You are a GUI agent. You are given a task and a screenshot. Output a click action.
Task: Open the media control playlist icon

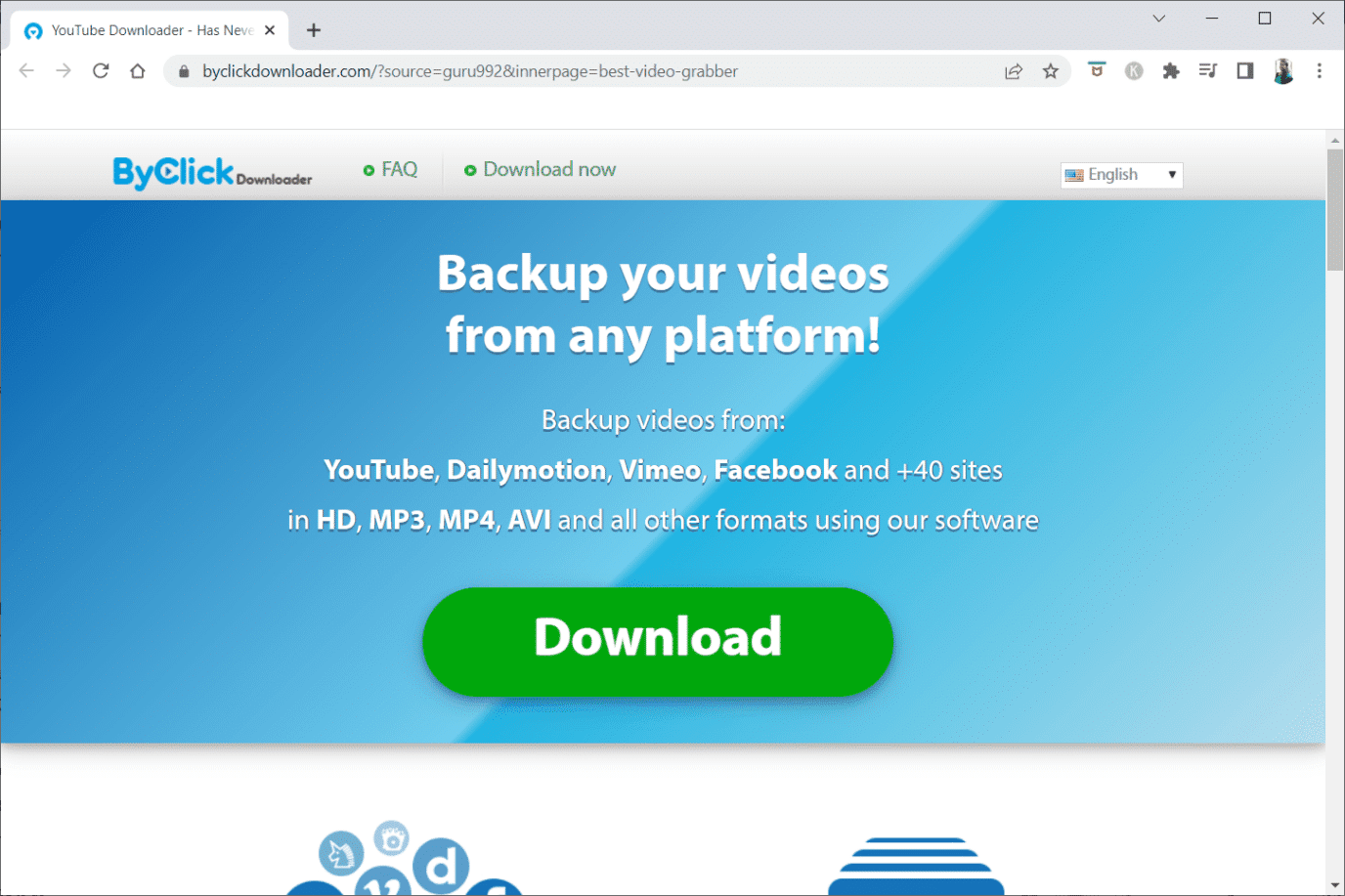pos(1208,70)
